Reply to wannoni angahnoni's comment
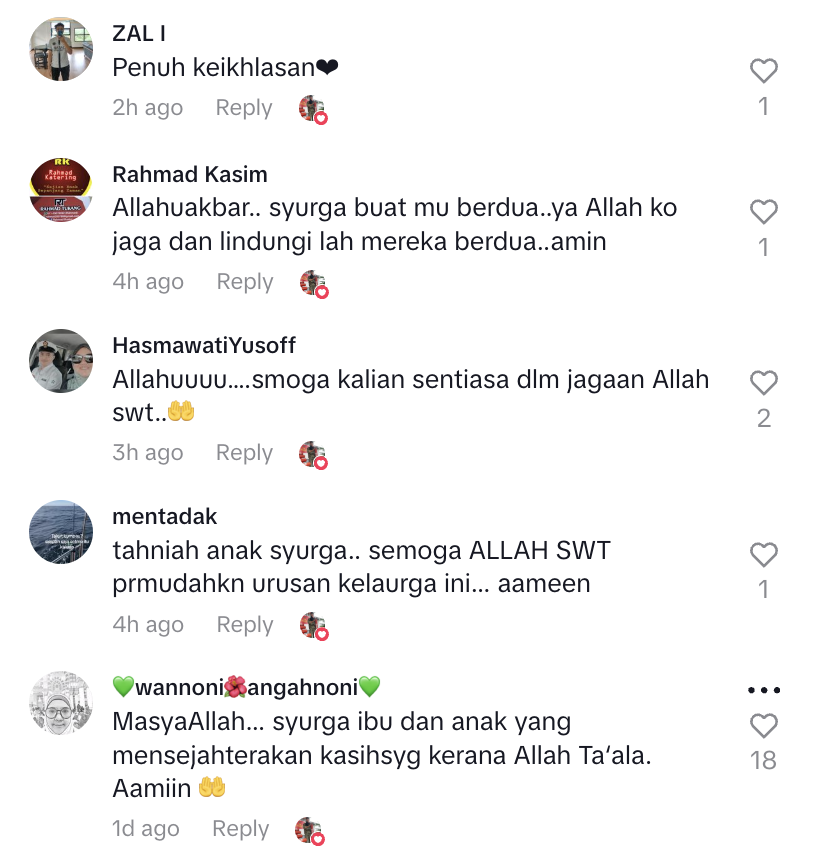The image size is (826, 866). click(x=241, y=828)
